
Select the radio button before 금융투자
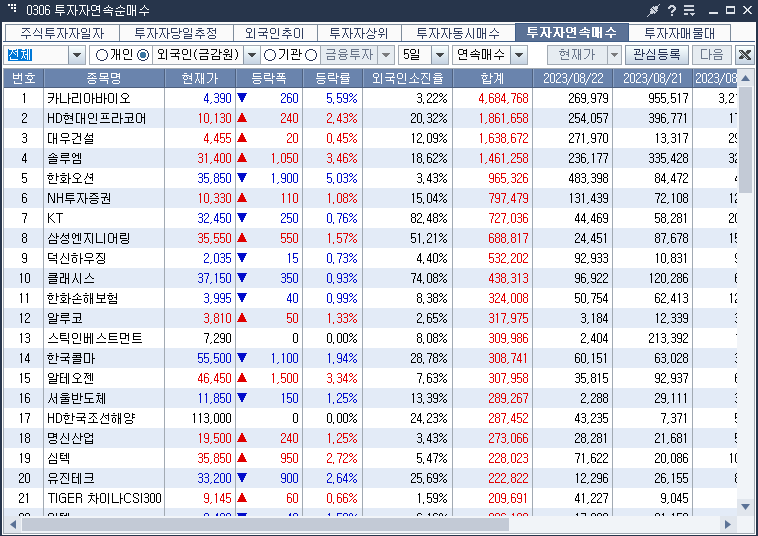311,55
